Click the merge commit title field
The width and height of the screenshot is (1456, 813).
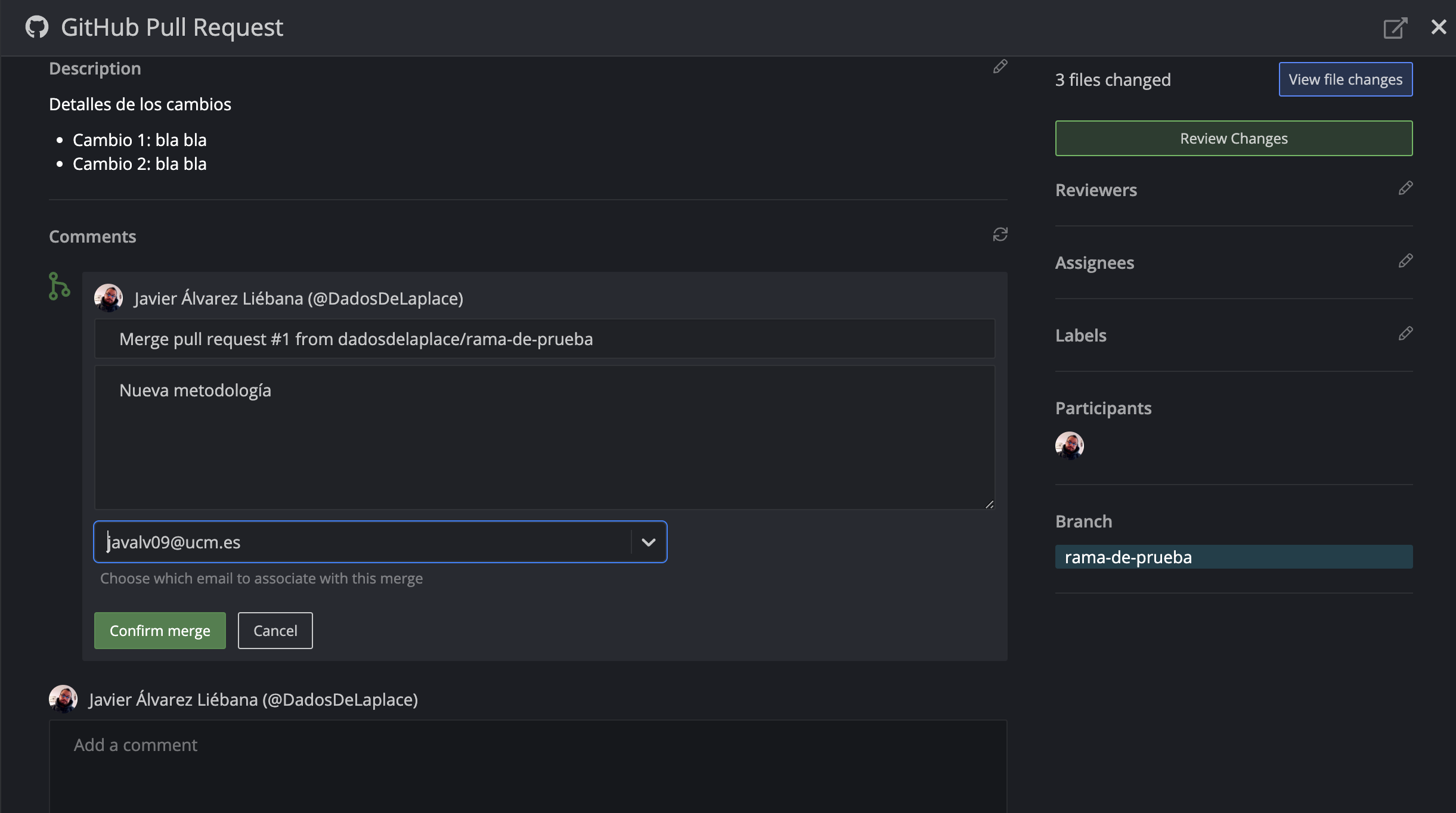point(544,339)
